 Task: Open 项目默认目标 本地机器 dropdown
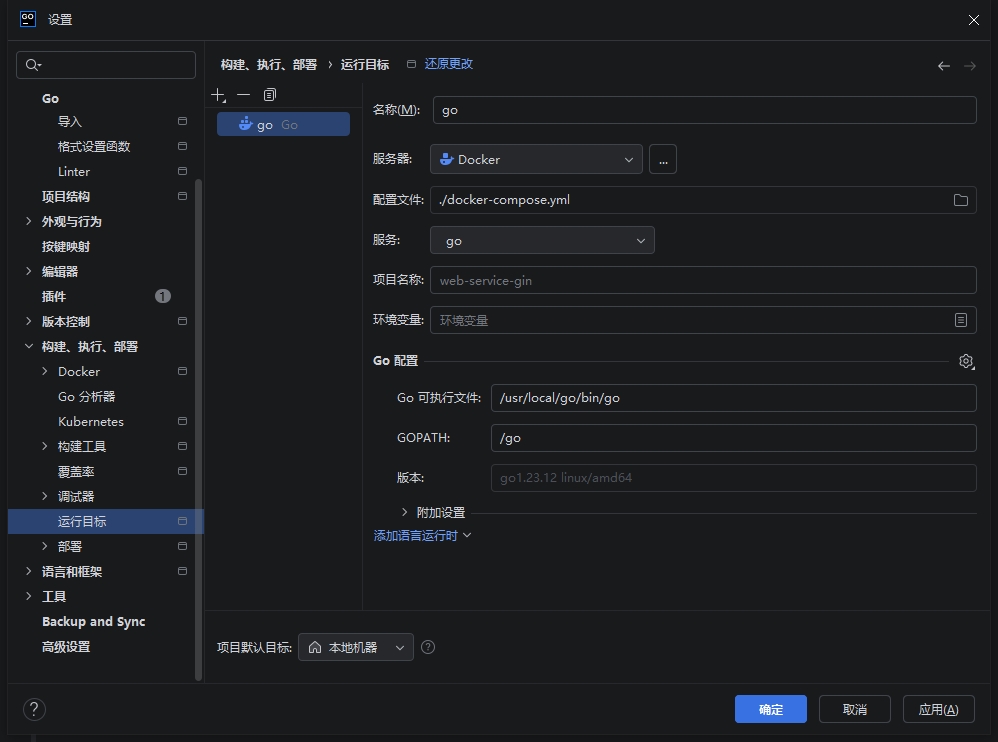[x=356, y=647]
